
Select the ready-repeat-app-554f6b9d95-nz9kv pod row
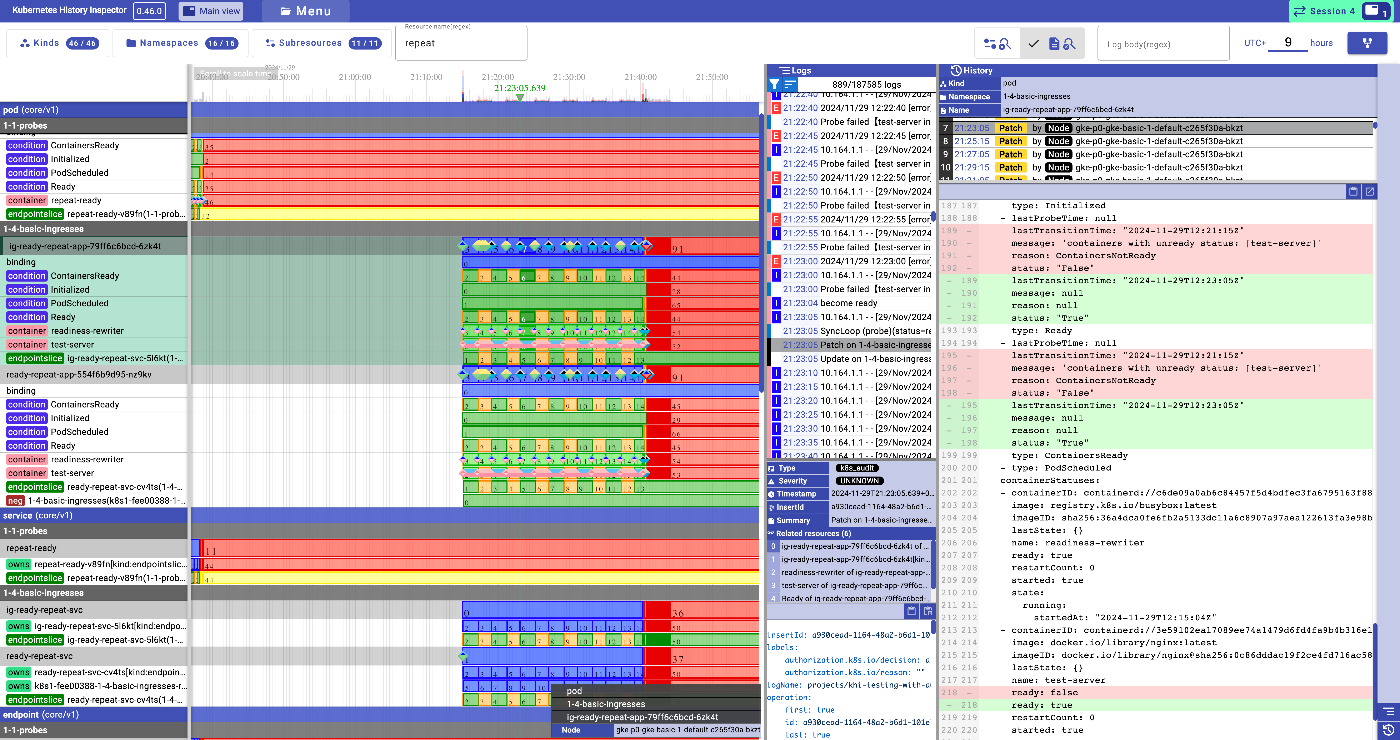(94, 374)
